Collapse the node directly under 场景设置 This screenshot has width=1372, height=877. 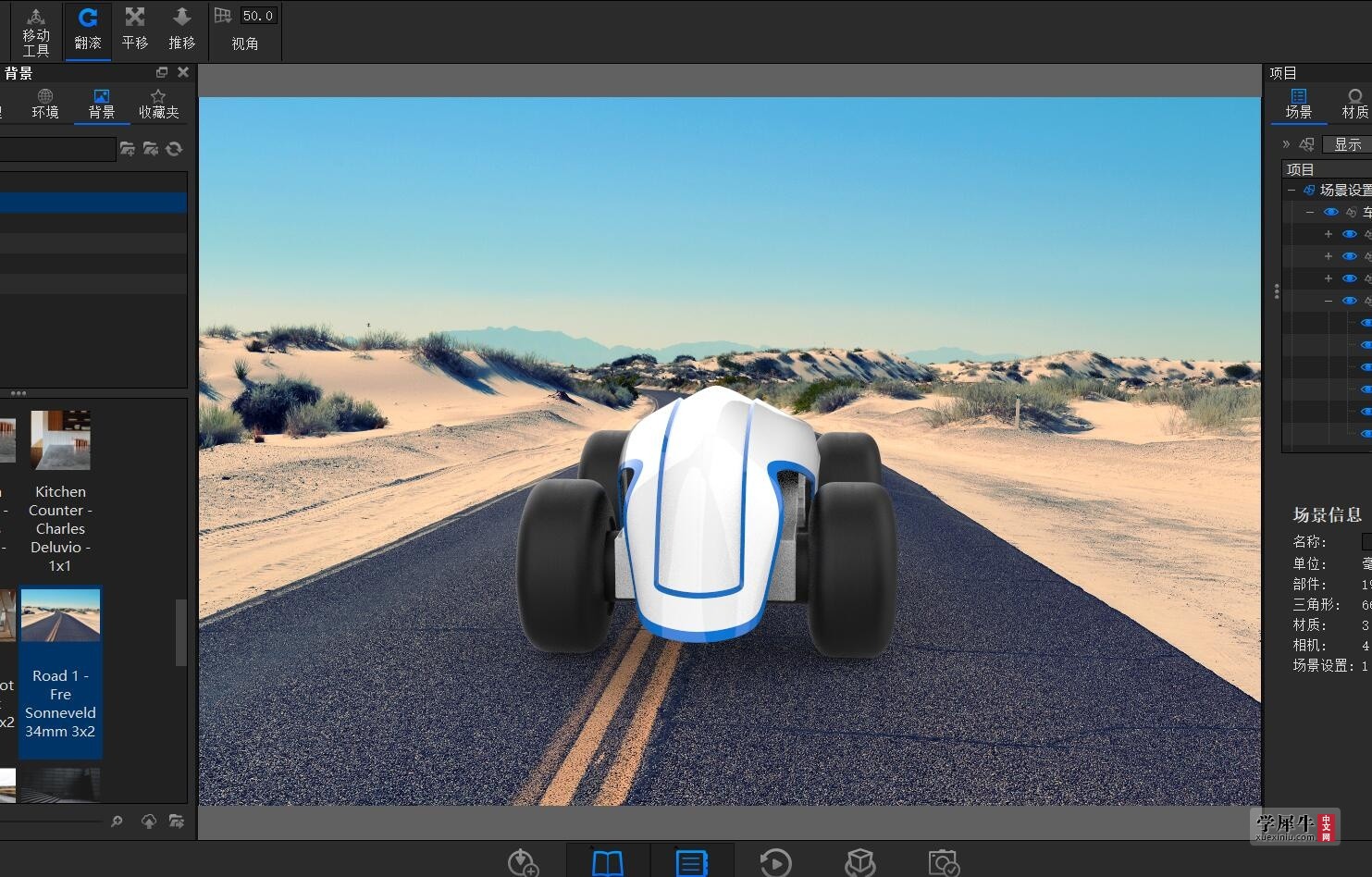pos(1310,212)
